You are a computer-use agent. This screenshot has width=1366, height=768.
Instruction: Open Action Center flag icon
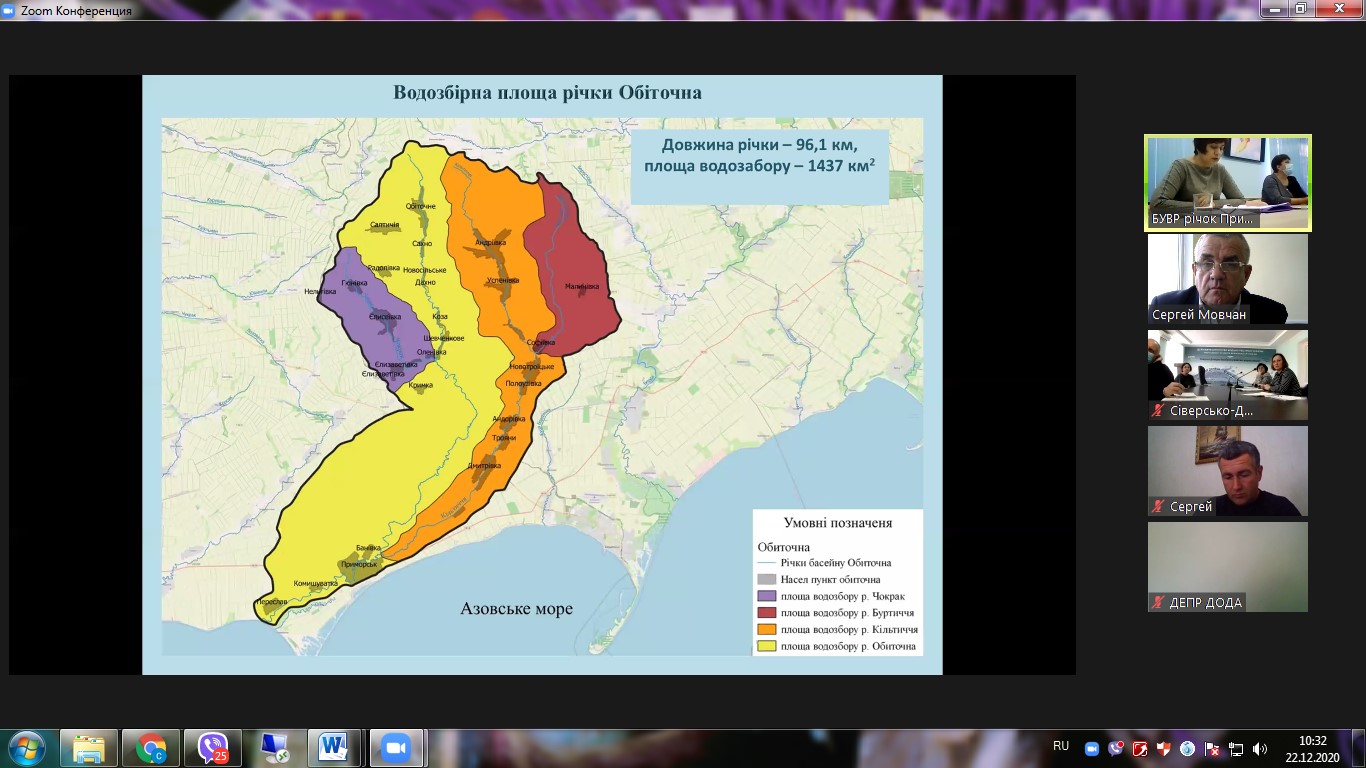[x=1212, y=749]
